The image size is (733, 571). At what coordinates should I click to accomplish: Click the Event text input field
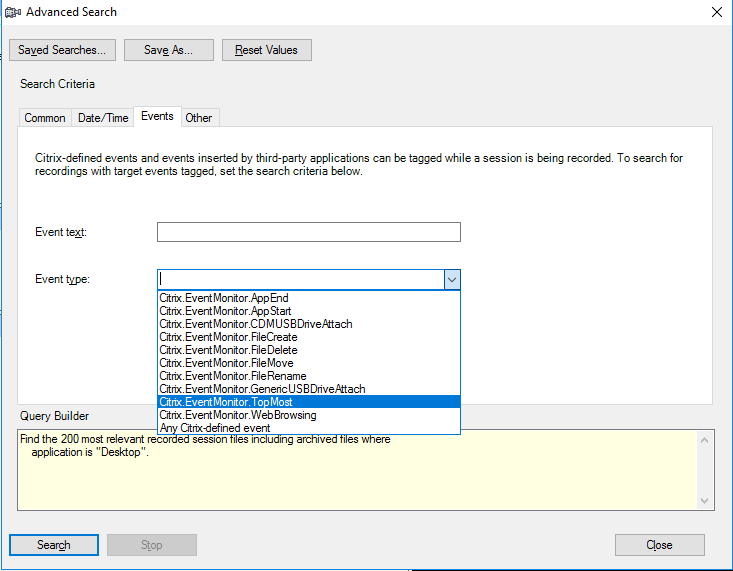[308, 232]
